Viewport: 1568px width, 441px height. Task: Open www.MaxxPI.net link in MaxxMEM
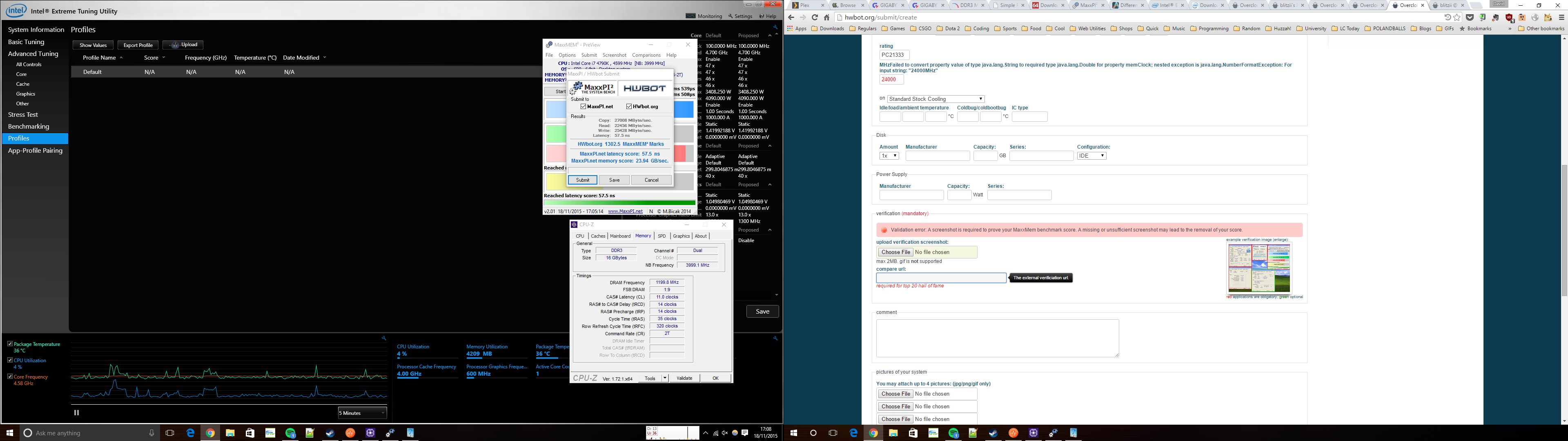click(625, 212)
